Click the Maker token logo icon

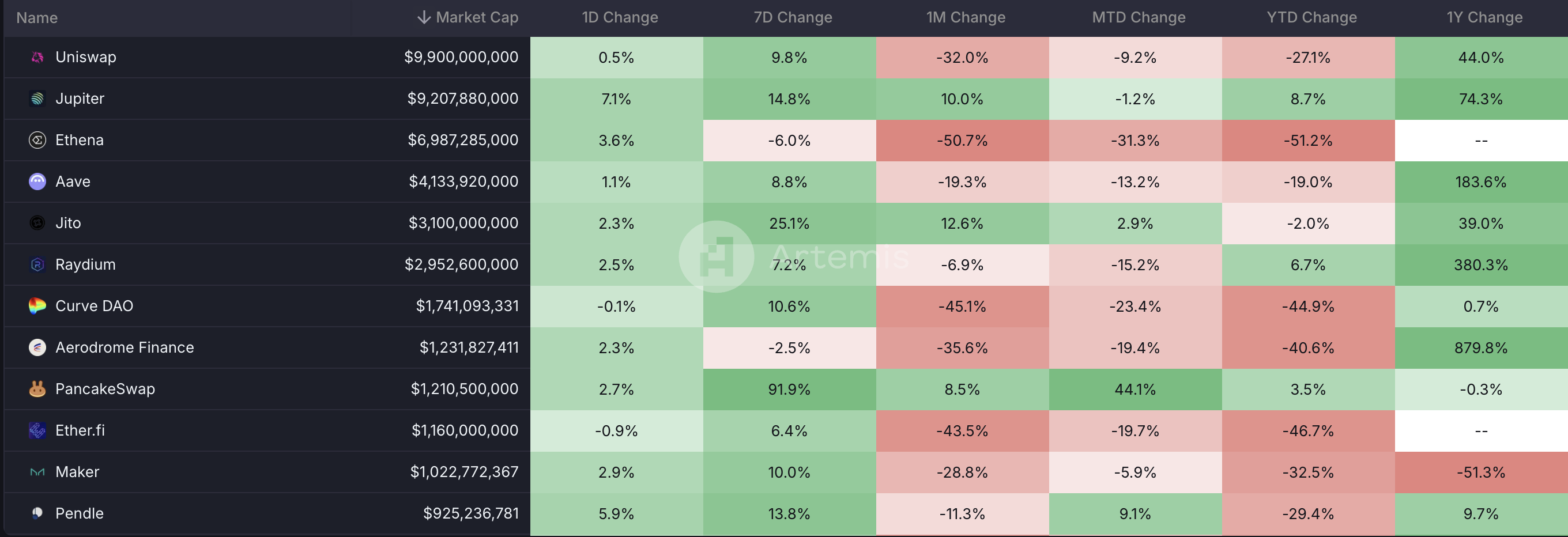pos(37,472)
